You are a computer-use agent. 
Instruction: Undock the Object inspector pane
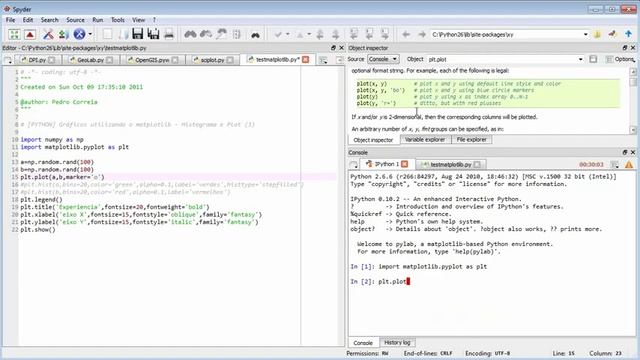pyautogui.click(x=624, y=48)
